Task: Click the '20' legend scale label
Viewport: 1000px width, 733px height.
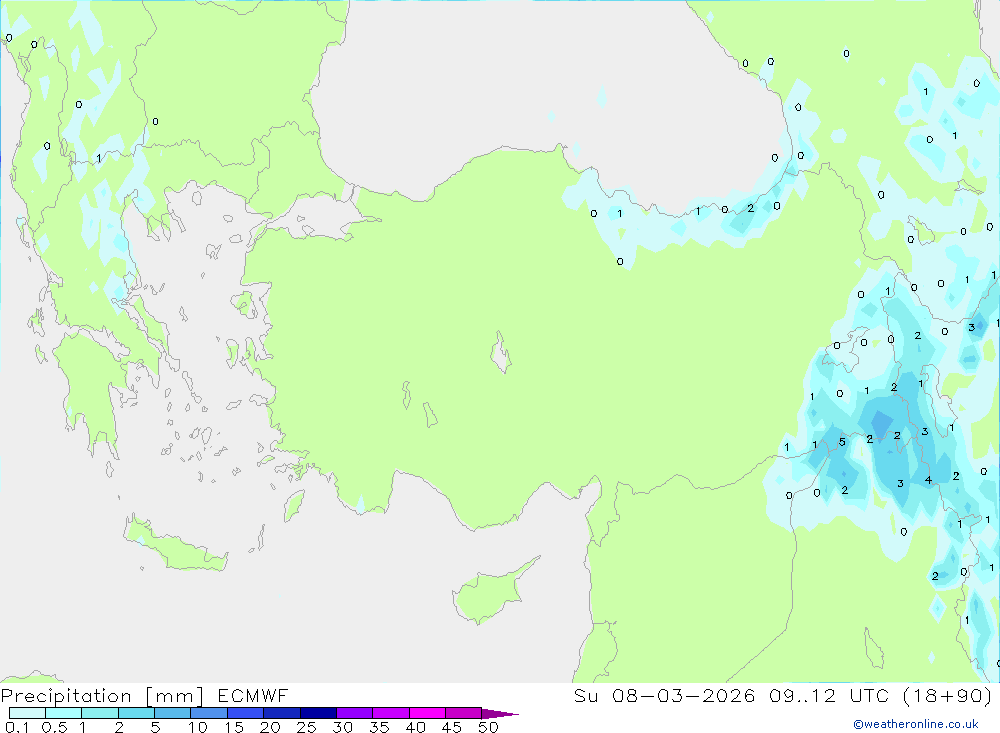Action: coord(270,727)
